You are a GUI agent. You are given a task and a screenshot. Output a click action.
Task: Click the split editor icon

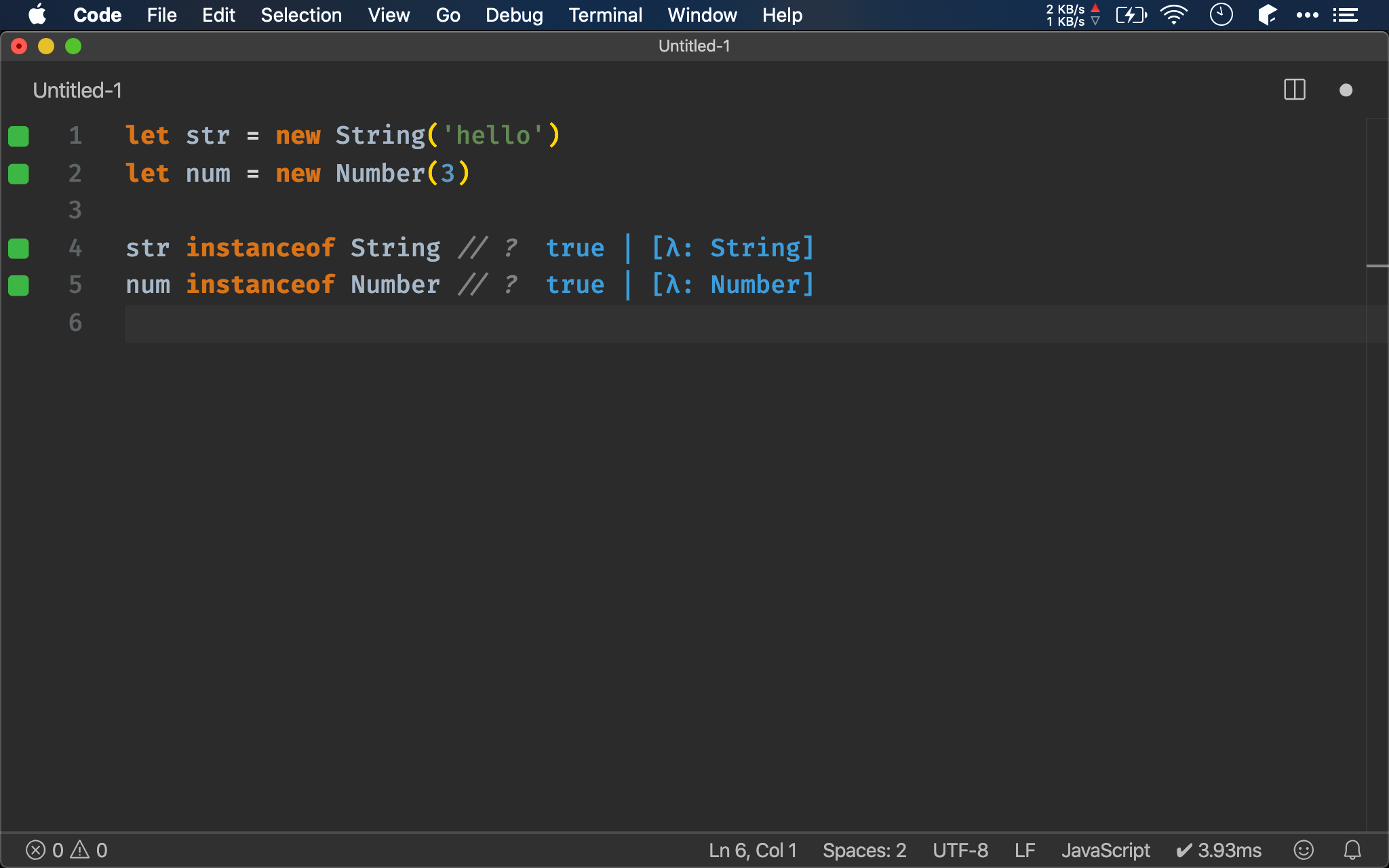click(x=1294, y=90)
